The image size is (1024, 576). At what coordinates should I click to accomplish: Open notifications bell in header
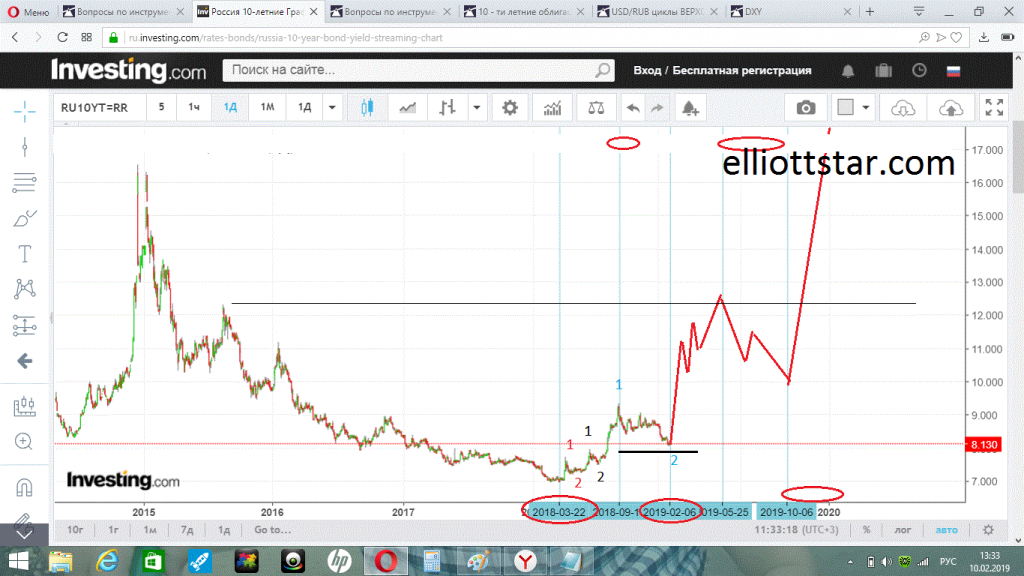coord(848,71)
